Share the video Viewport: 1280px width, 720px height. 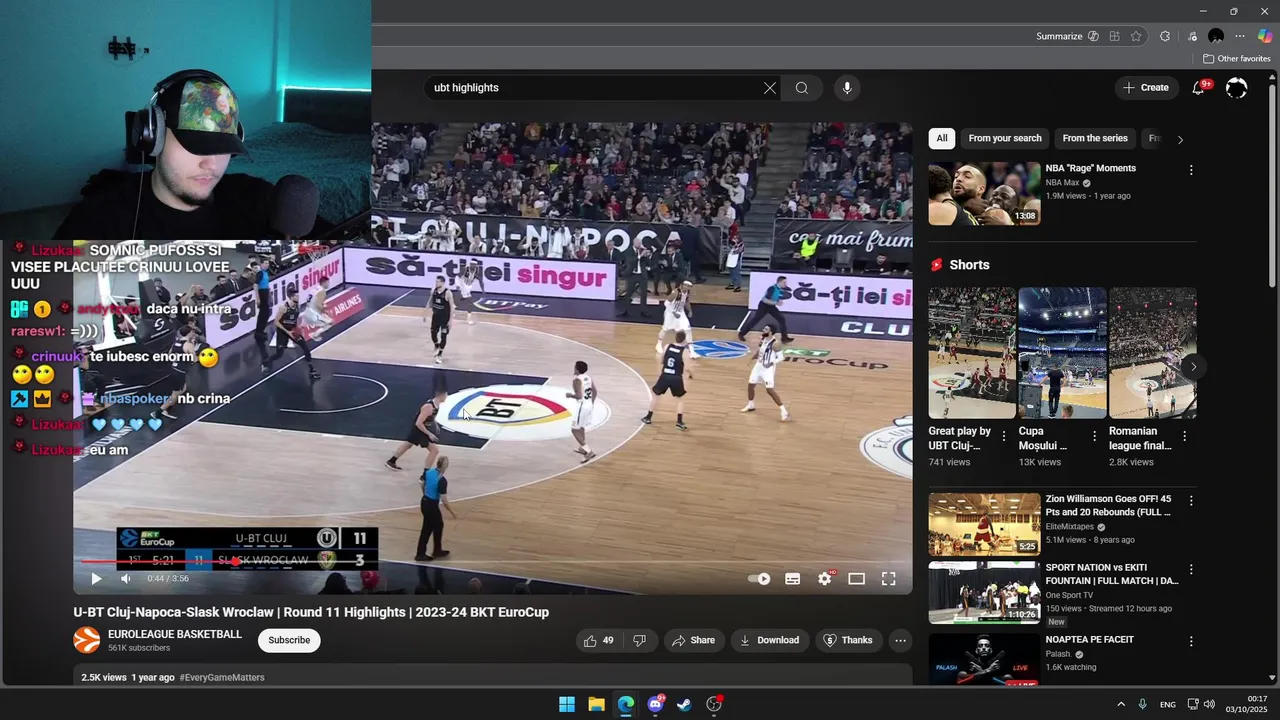click(693, 640)
